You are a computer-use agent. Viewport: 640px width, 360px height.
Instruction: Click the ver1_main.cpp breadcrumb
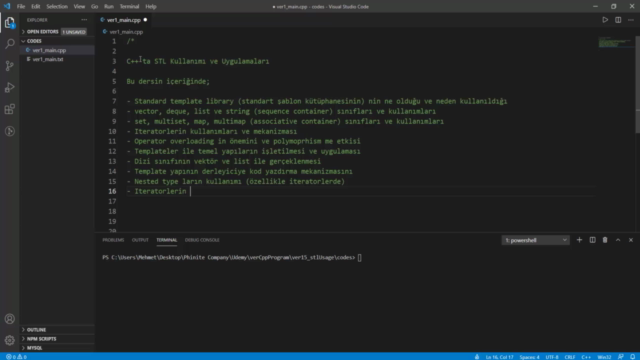(126, 31)
